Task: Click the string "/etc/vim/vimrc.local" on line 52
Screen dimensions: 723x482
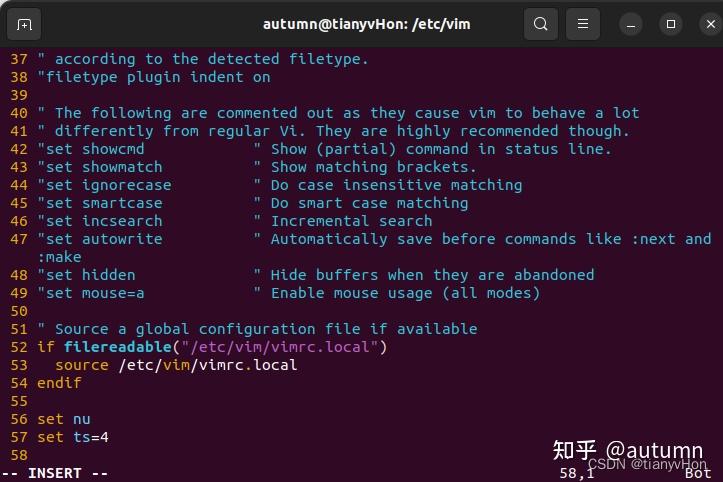Action: pyautogui.click(x=280, y=347)
